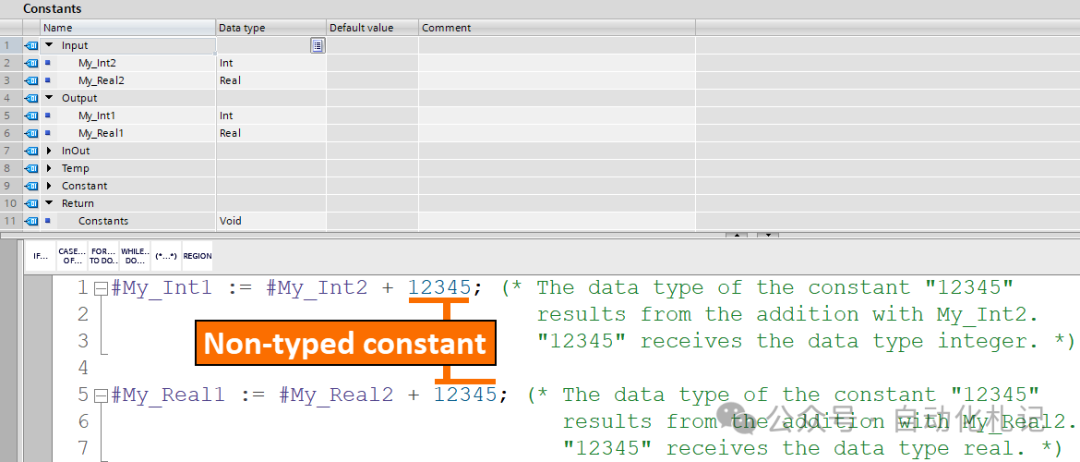Click constant 12345 in code line 1

(x=439, y=287)
